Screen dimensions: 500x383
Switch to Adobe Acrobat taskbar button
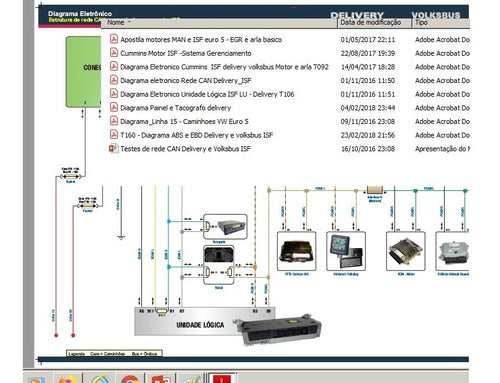(x=222, y=379)
